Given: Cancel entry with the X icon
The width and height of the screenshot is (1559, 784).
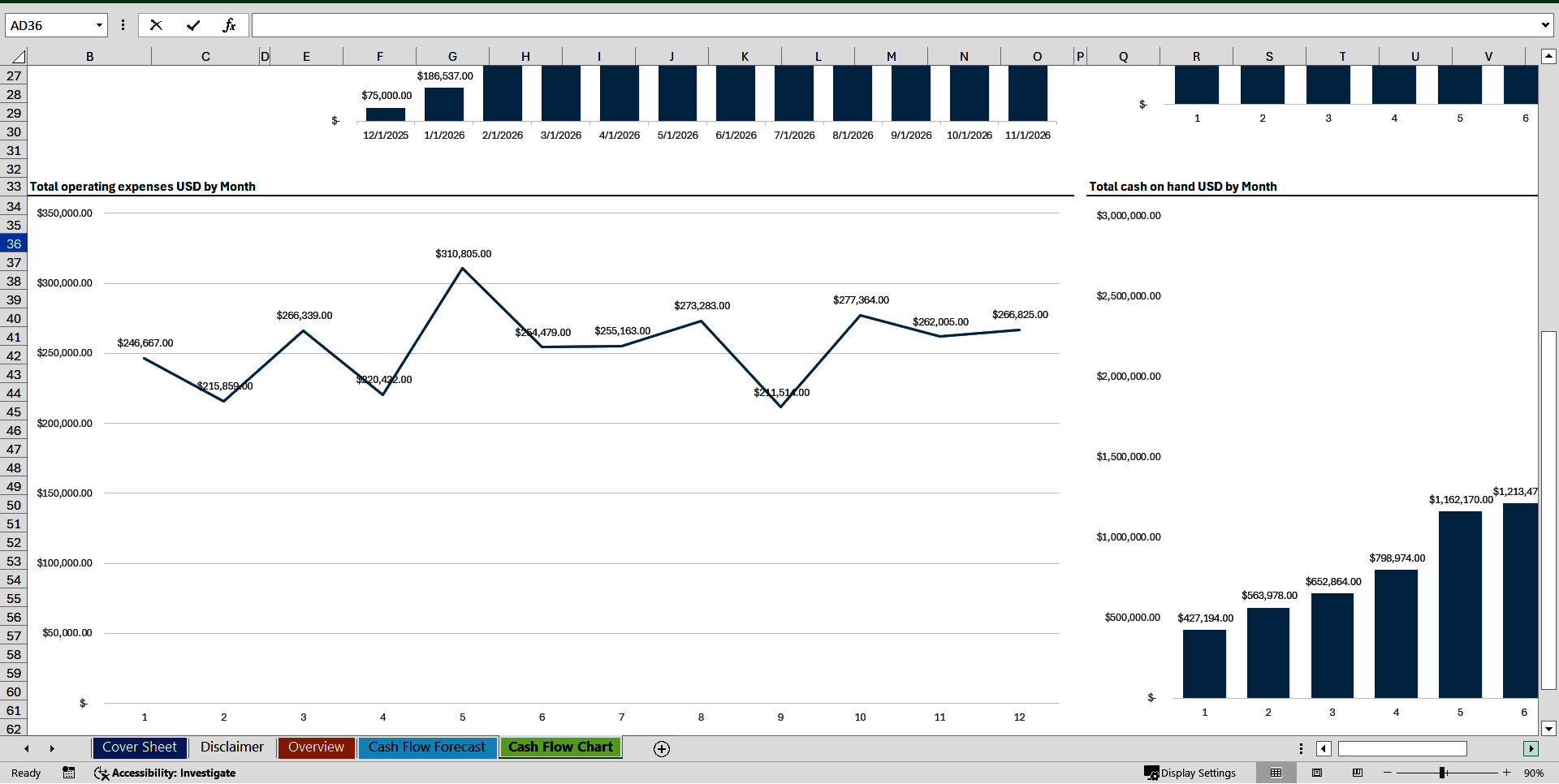Looking at the screenshot, I should pyautogui.click(x=156, y=25).
